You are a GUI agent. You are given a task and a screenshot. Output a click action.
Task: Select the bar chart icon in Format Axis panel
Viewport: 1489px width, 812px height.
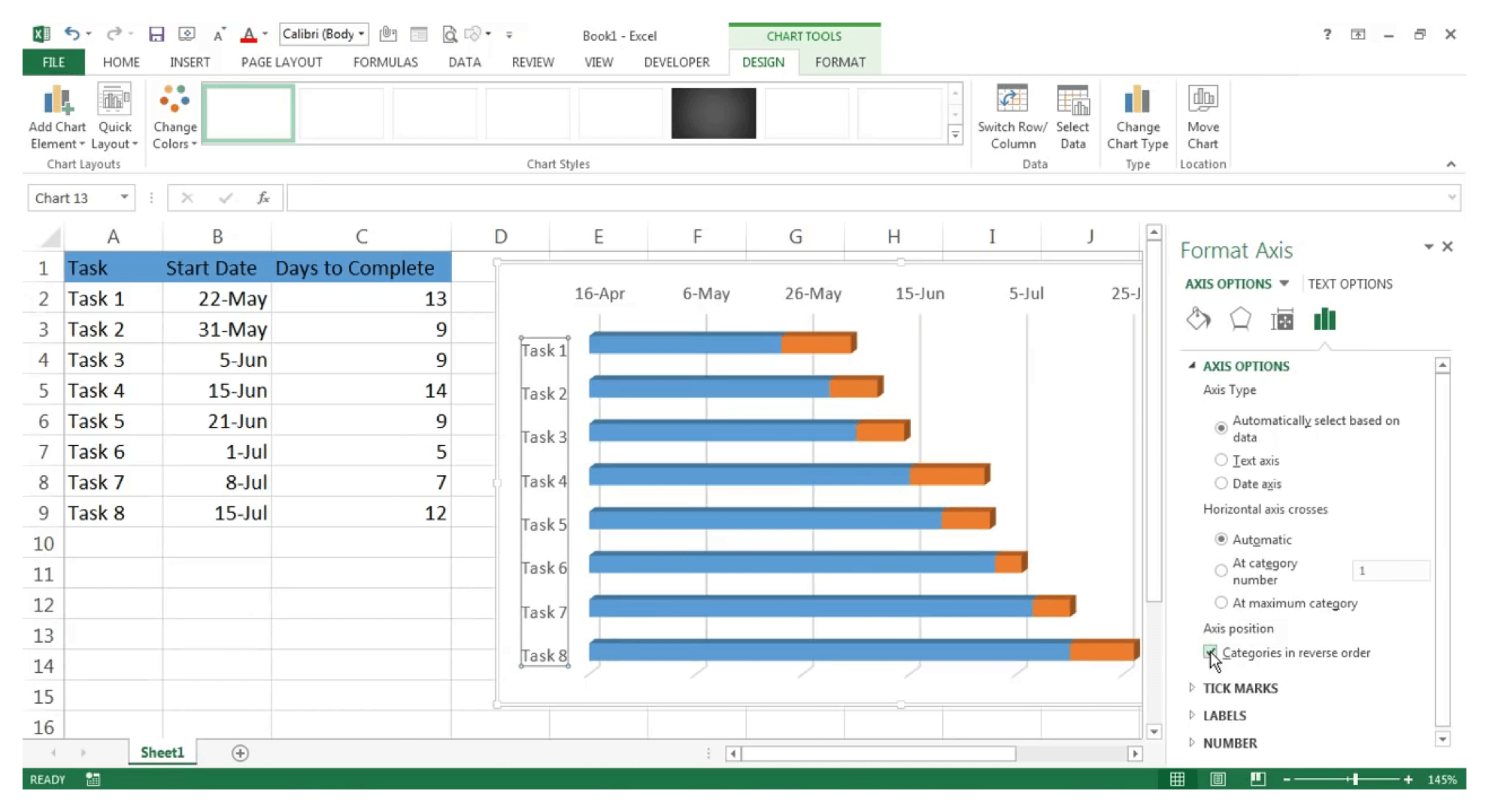(x=1325, y=320)
